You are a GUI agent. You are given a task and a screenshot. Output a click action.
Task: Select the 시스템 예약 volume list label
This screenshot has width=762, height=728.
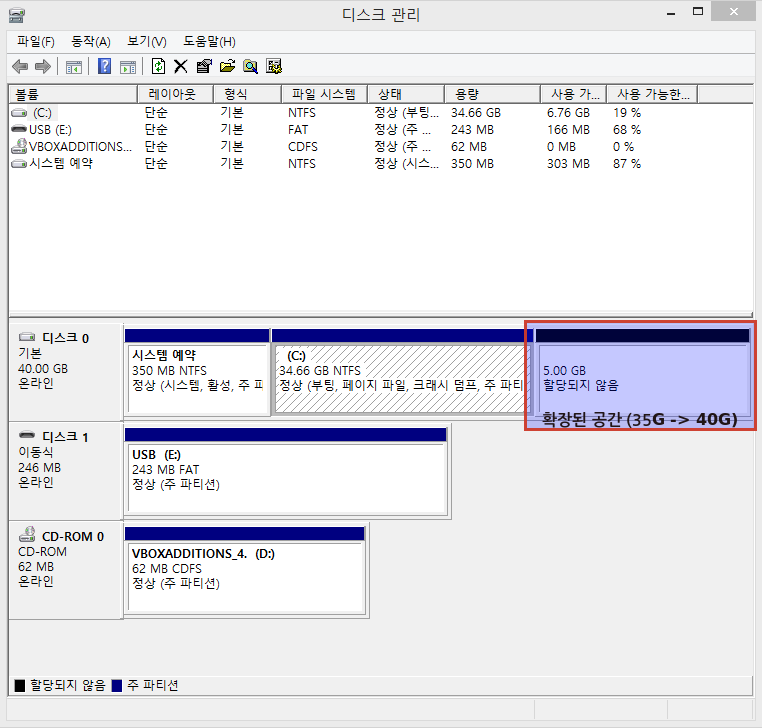(x=61, y=163)
